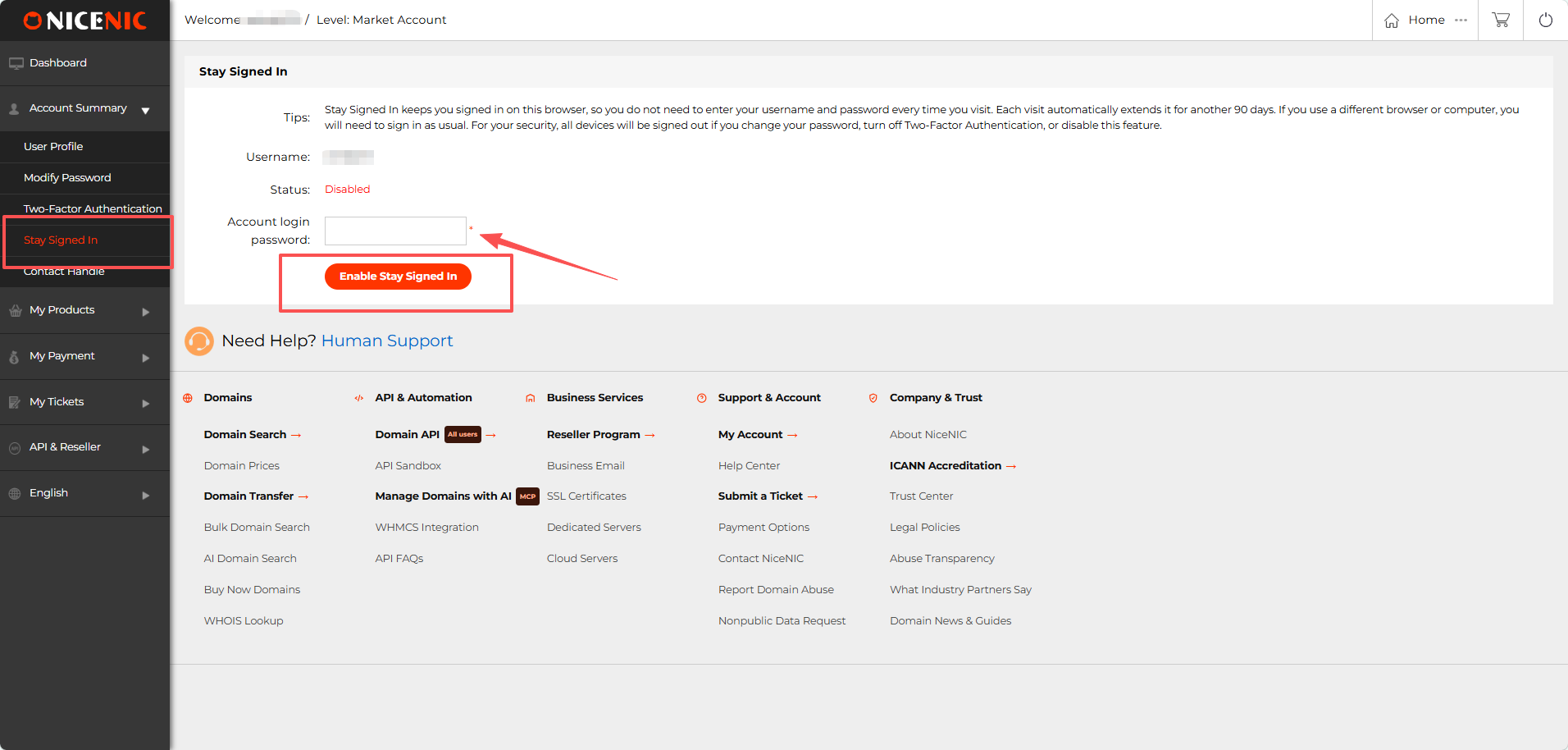Image resolution: width=1568 pixels, height=750 pixels.
Task: Click the My Payment money bag icon
Action: pyautogui.click(x=14, y=357)
